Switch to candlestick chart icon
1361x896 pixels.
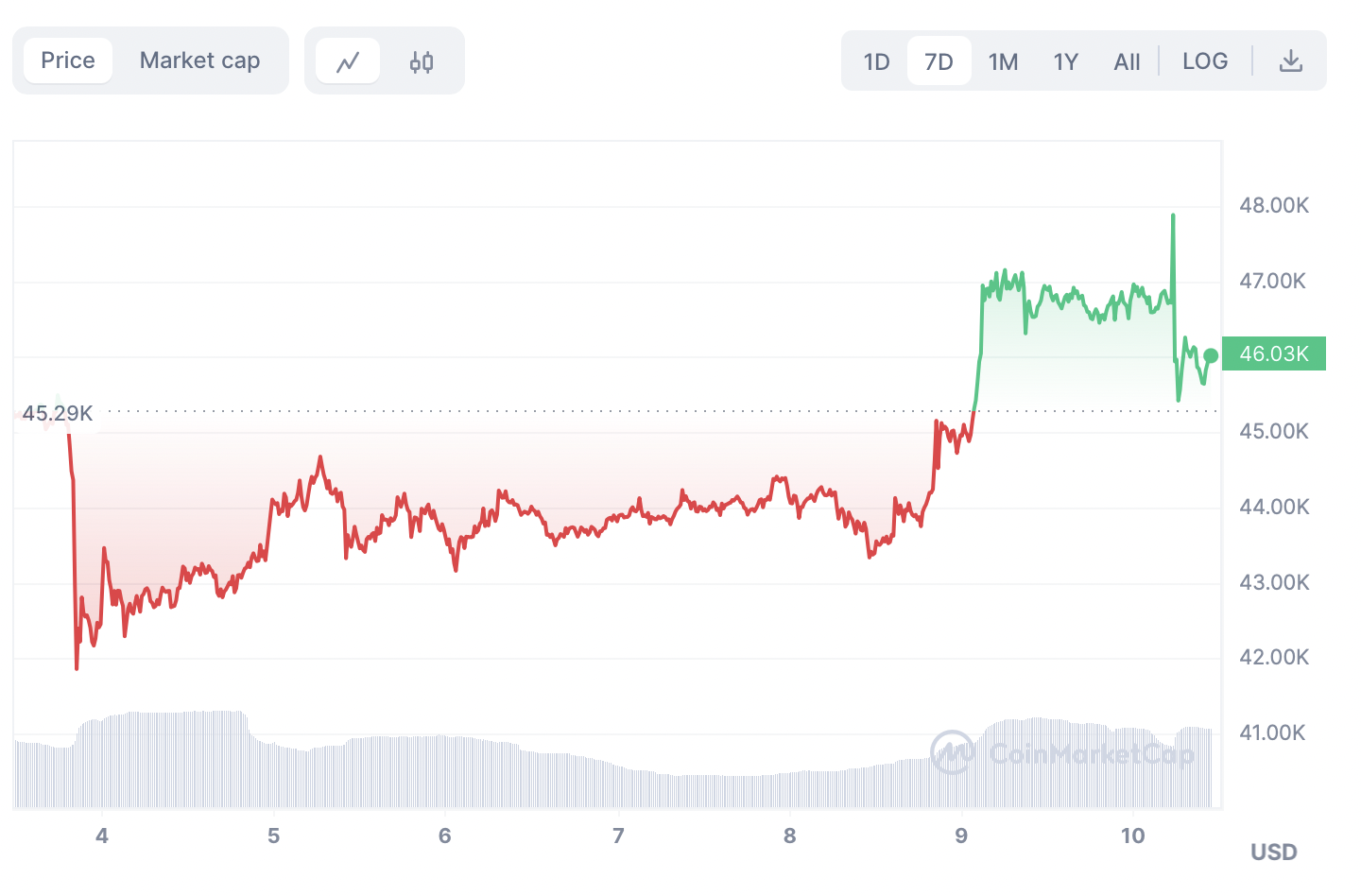click(422, 62)
